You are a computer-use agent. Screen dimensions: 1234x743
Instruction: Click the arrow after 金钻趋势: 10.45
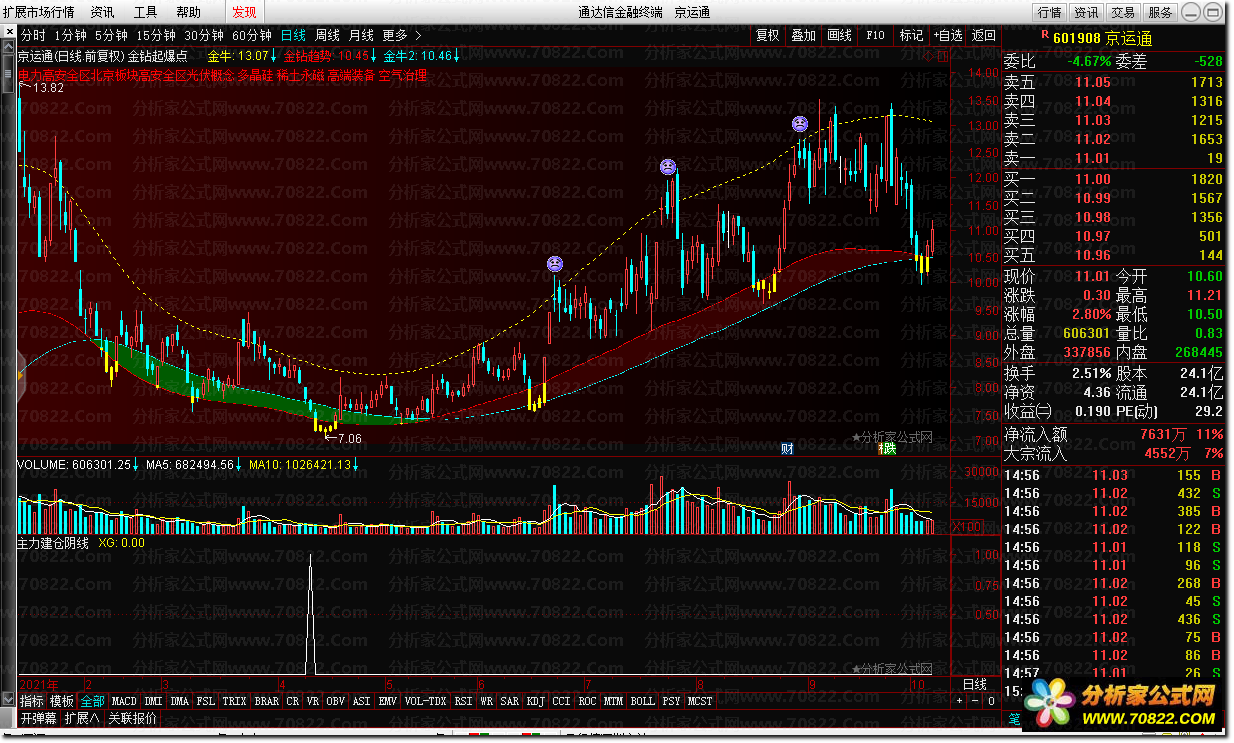tap(375, 56)
